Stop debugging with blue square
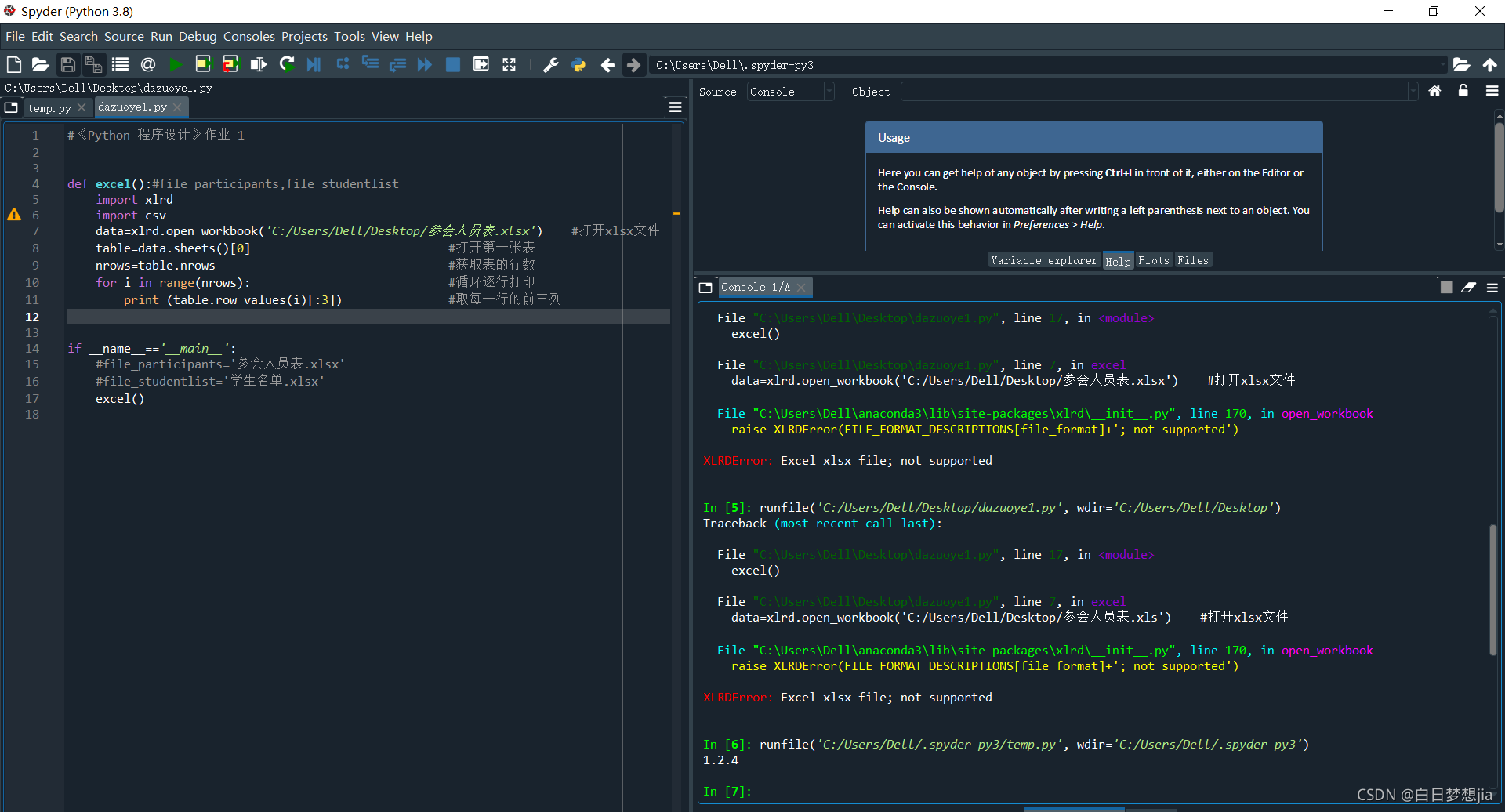The width and height of the screenshot is (1505, 812). (453, 64)
